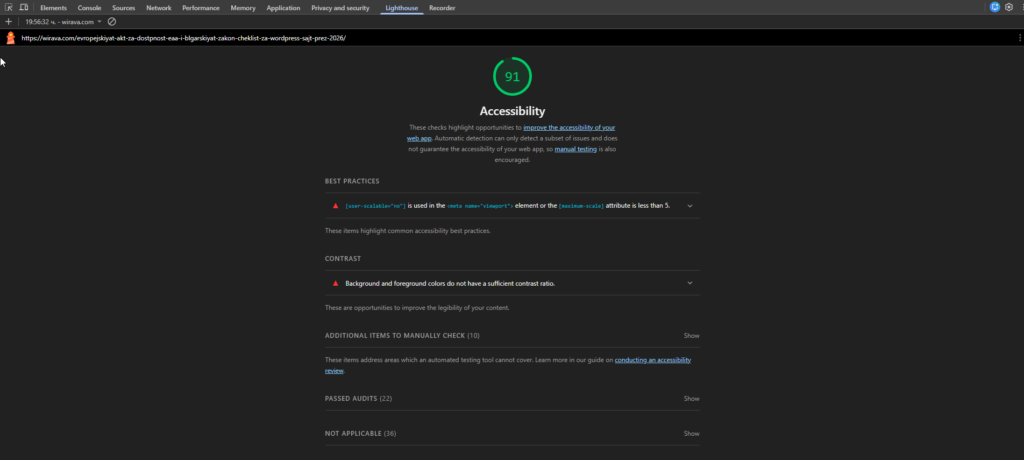Switch to the Elements tab
Image resolution: width=1024 pixels, height=460 pixels.
(54, 8)
